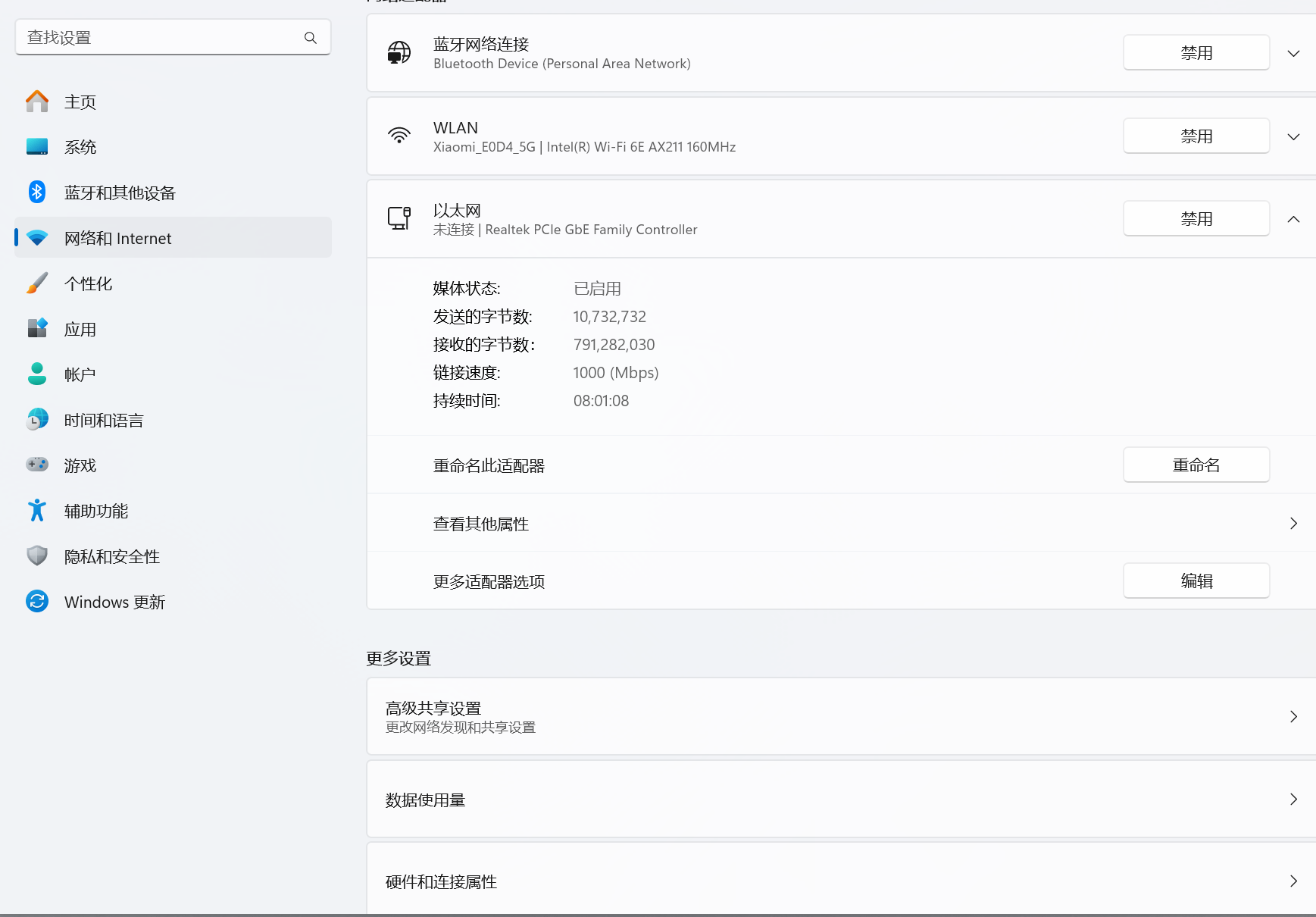Open 游戏 settings from the sidebar

80,465
